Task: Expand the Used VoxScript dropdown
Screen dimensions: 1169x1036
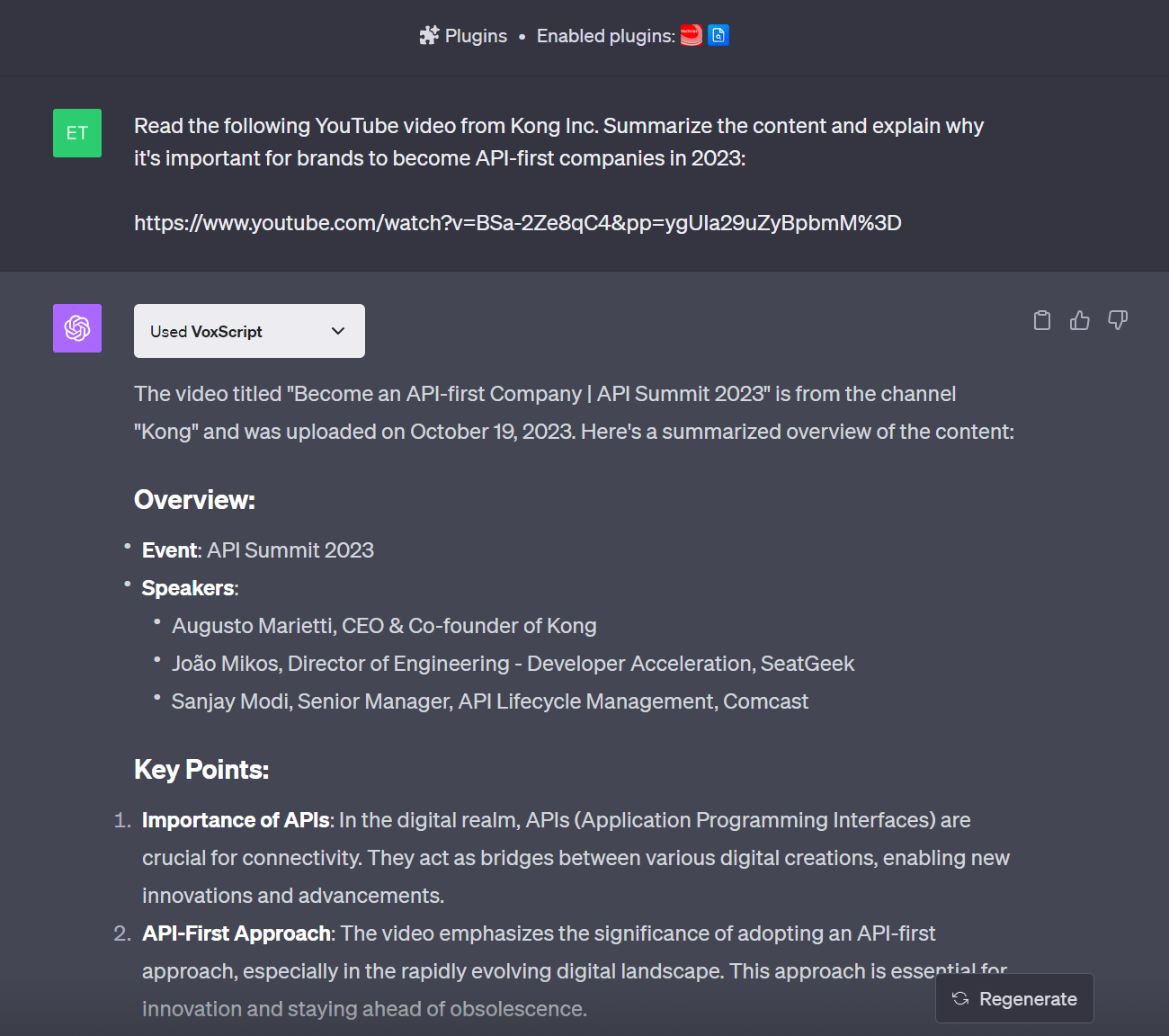Action: [x=249, y=331]
